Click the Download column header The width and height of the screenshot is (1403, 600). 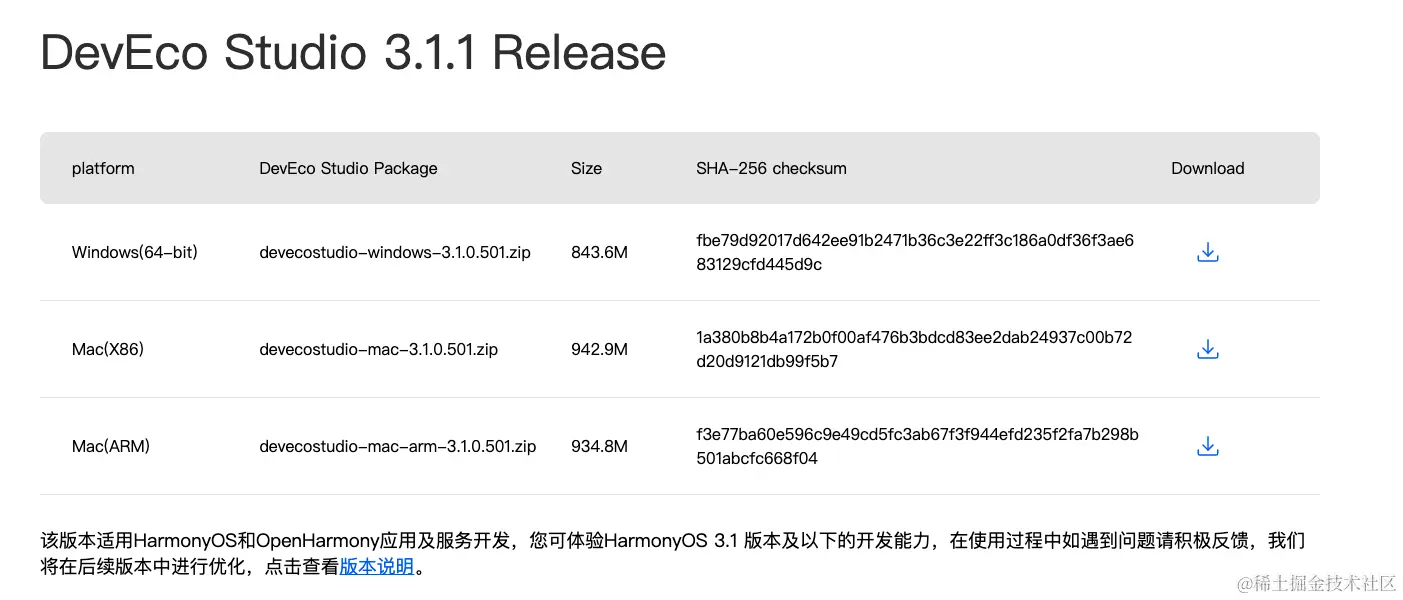(1207, 168)
